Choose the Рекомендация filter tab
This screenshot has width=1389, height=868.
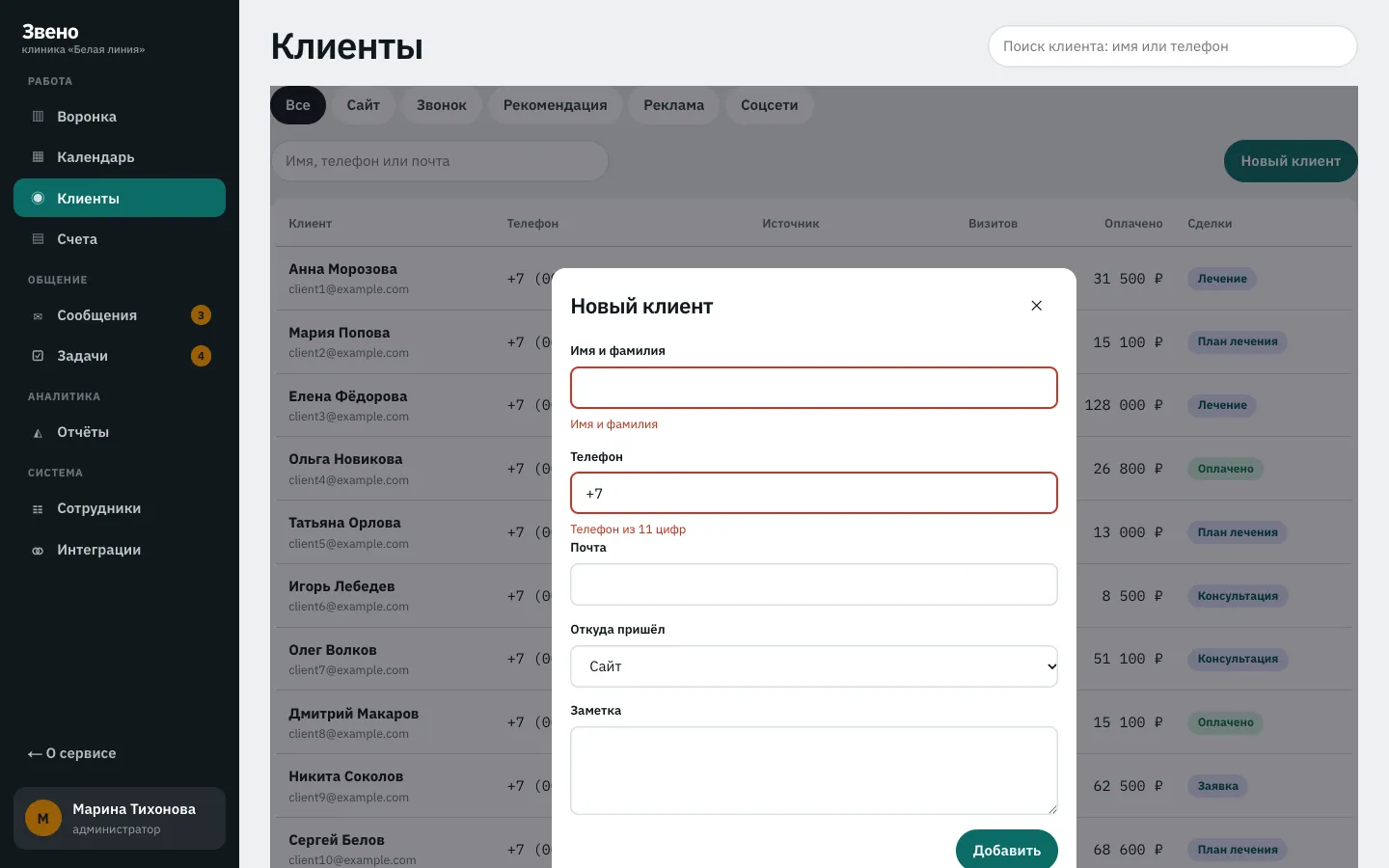click(x=556, y=105)
